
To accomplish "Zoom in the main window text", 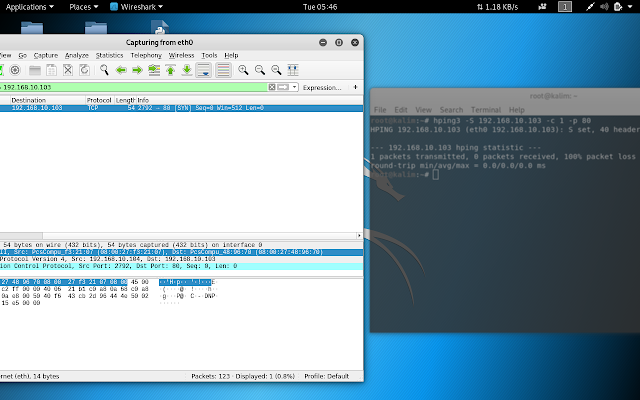I will click(243, 70).
